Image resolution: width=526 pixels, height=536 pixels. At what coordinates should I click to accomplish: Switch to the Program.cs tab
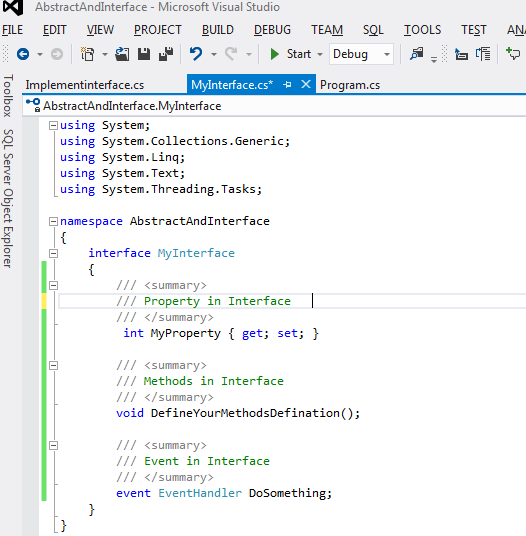point(350,85)
